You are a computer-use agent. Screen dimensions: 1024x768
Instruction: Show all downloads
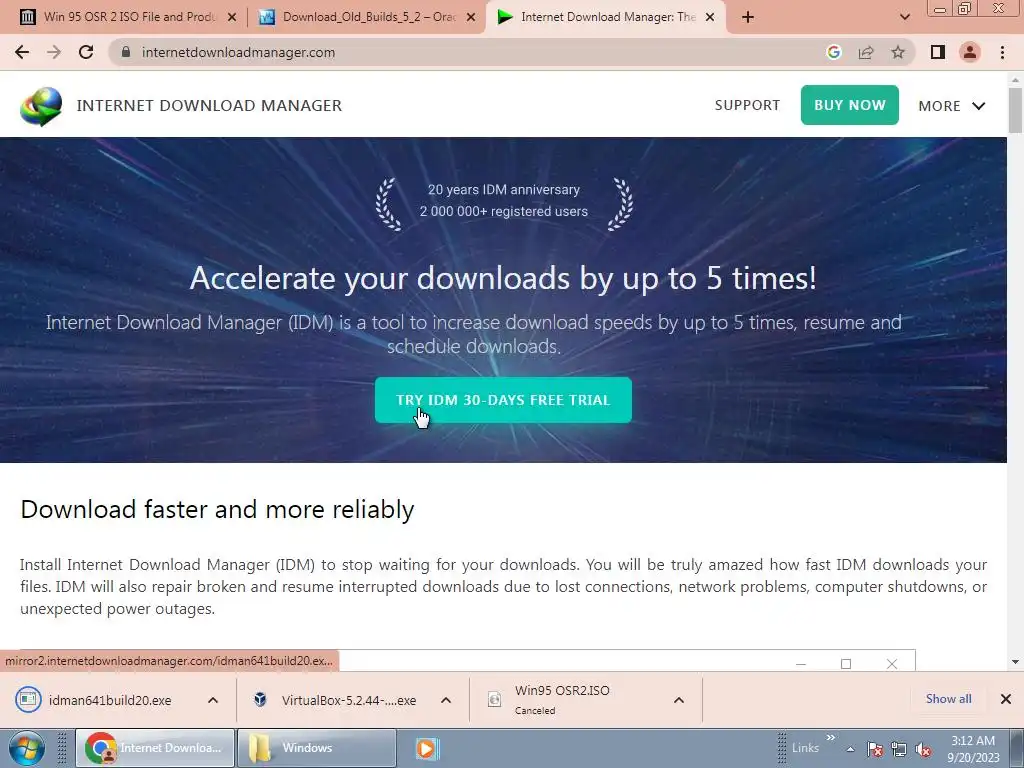(948, 699)
